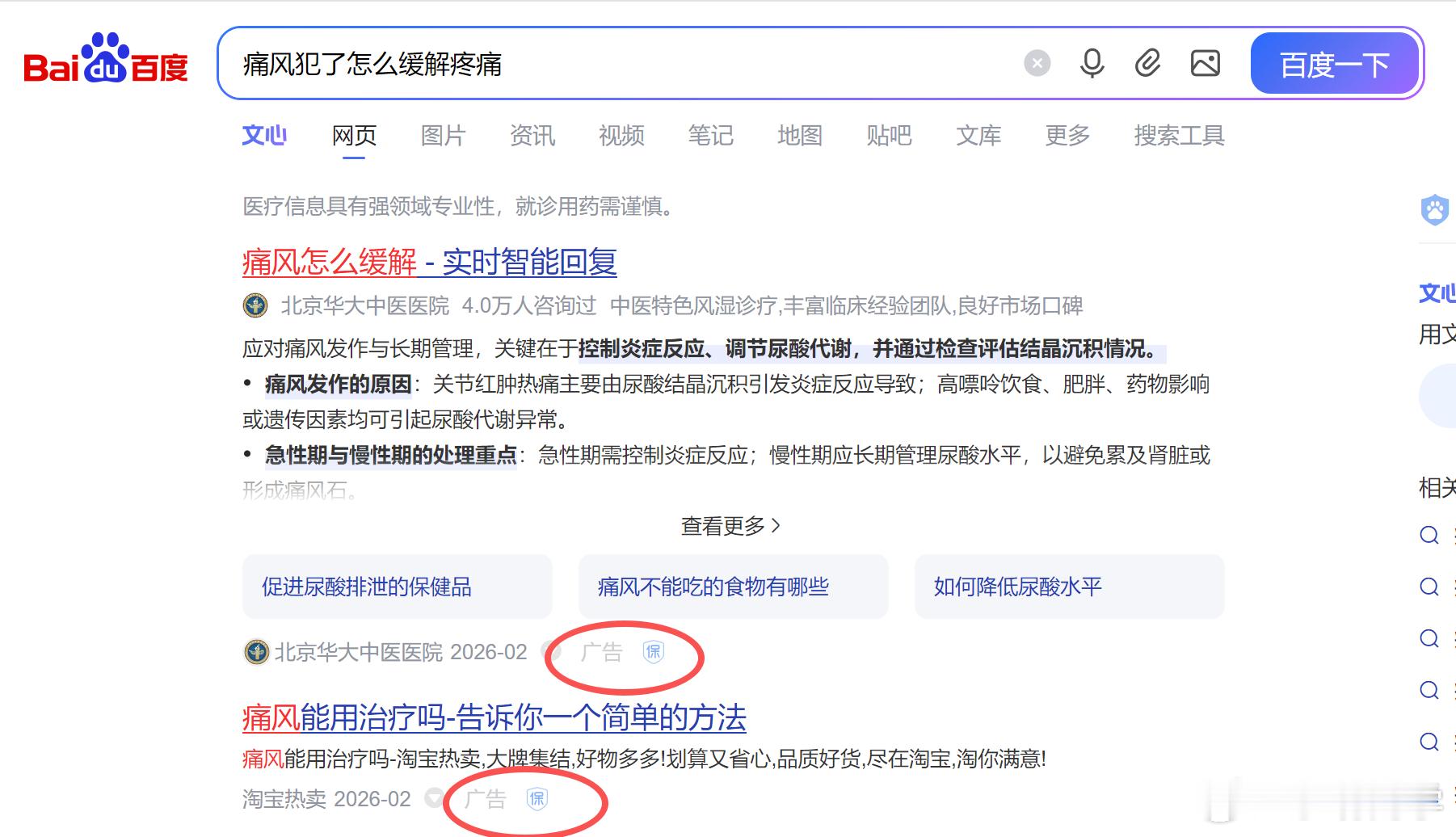Click the 广告 label after 淘宝热卖 2026-02
This screenshot has width=1456, height=837.
(486, 799)
